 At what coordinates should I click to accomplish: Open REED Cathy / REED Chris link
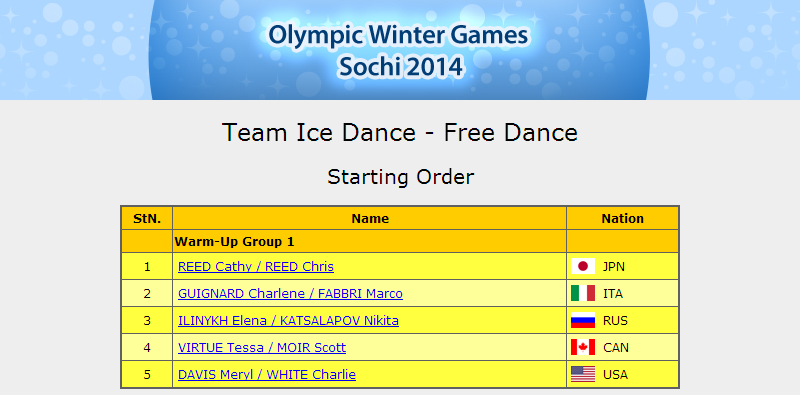[x=256, y=267]
